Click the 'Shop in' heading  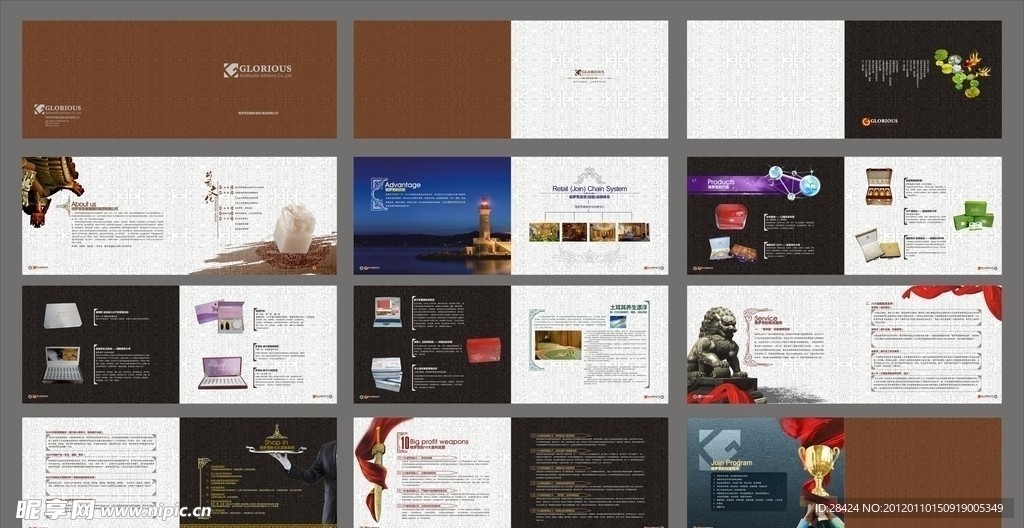(277, 441)
